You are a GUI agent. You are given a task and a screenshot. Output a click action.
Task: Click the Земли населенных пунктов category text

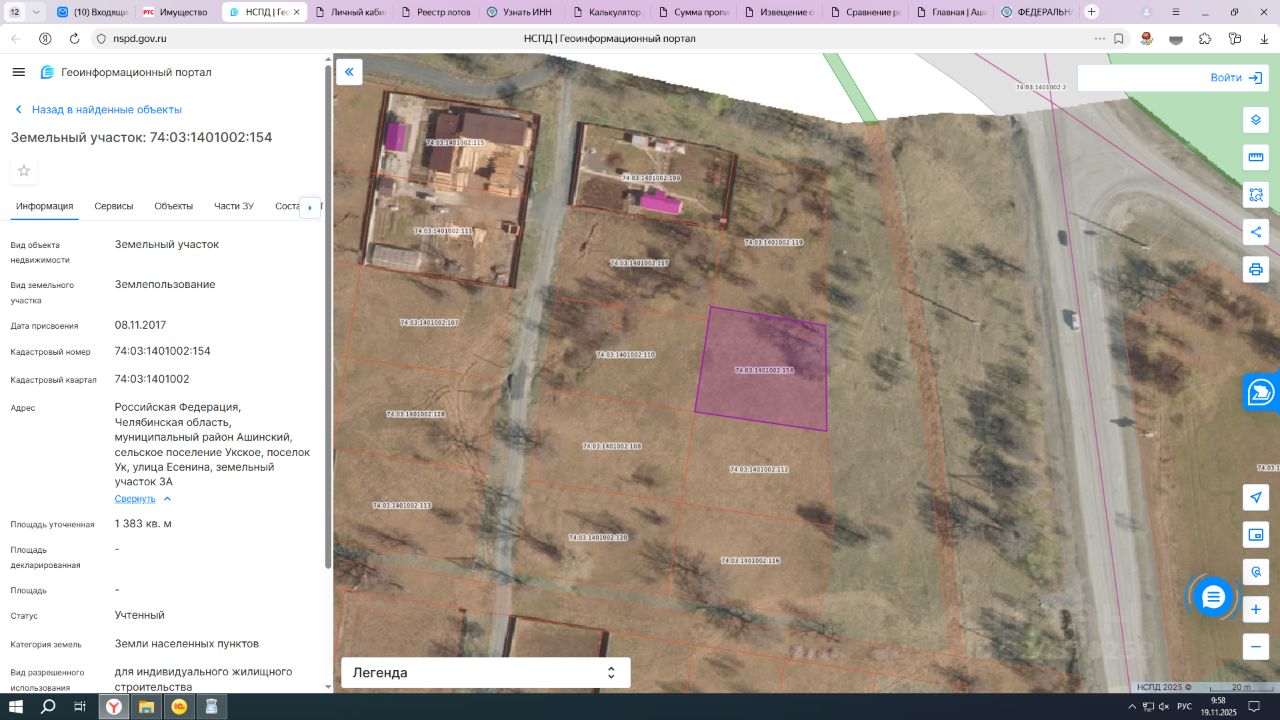pos(187,644)
